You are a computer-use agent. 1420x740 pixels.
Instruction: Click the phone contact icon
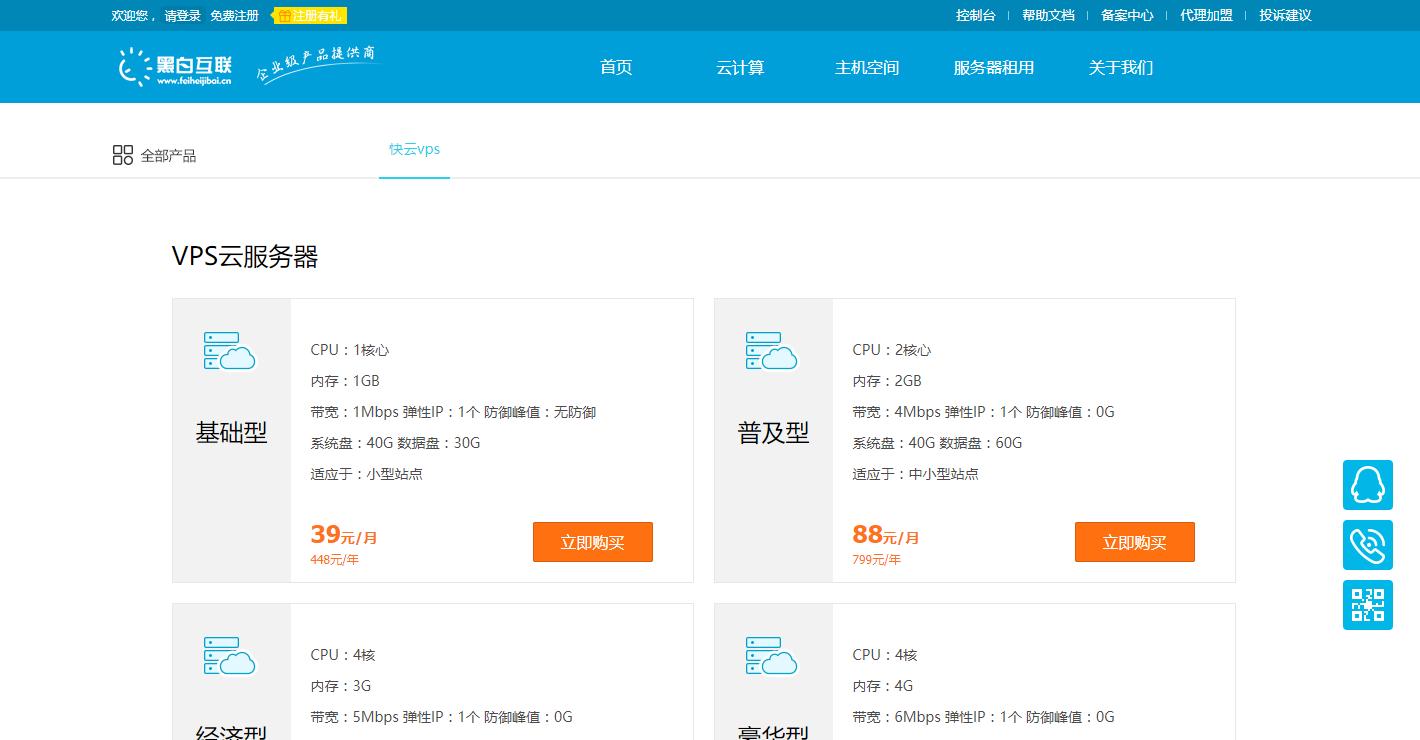pyautogui.click(x=1367, y=545)
